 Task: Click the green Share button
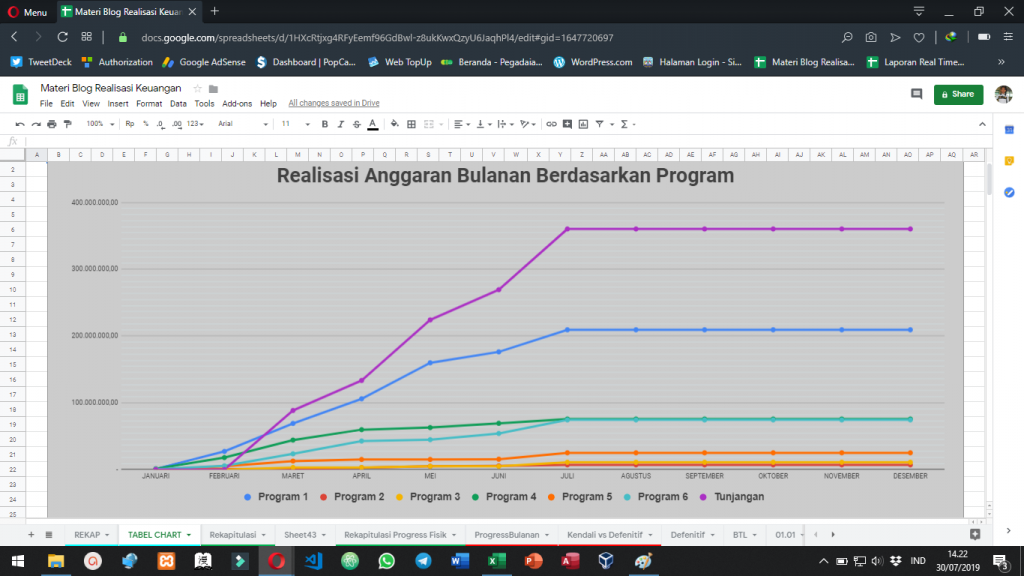957,94
